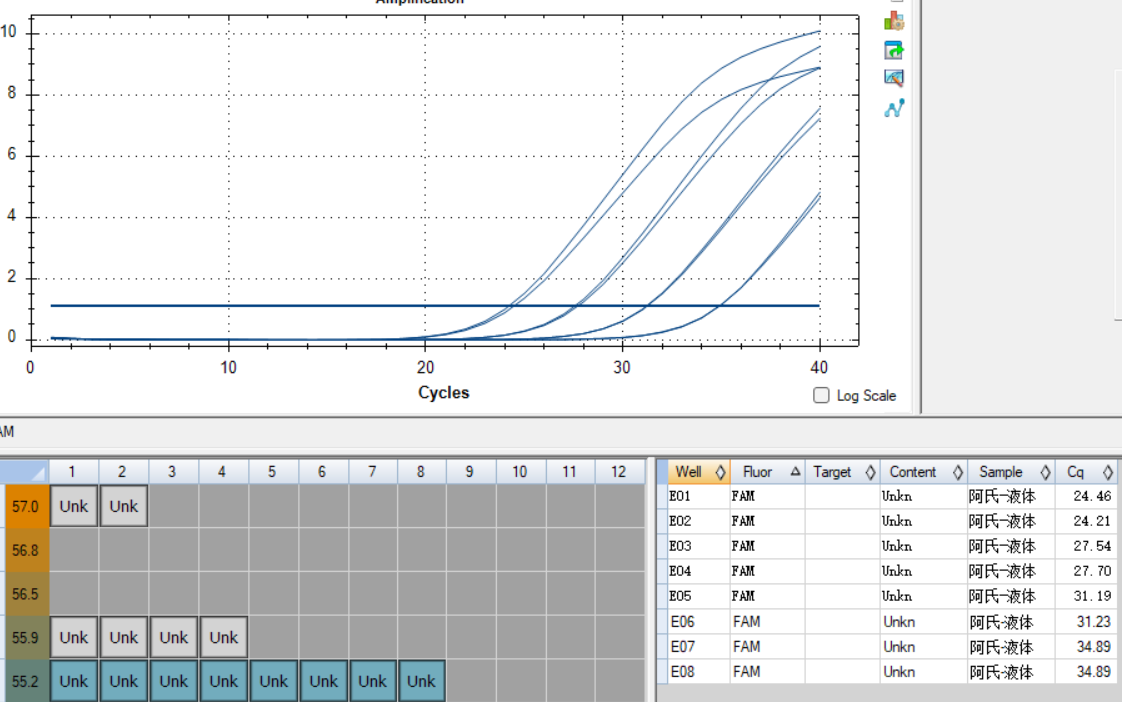Sort the table by the Cq column
This screenshot has height=702, width=1122.
point(1086,472)
